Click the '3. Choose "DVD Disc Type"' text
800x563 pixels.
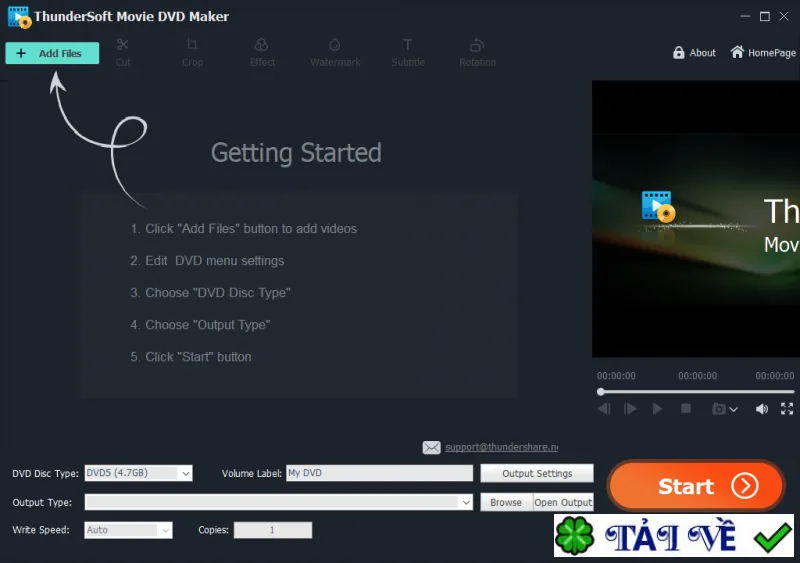[x=210, y=293]
